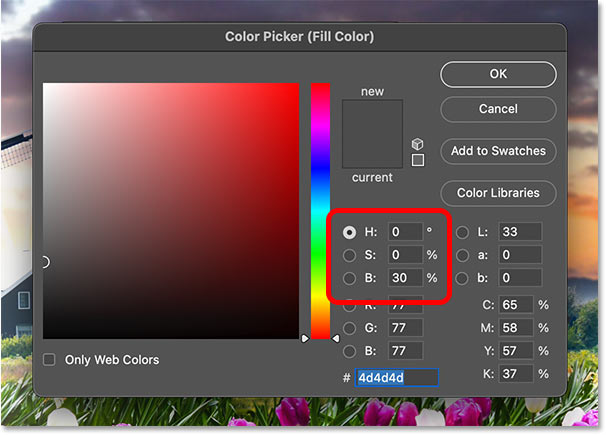
Task: Select the G green radio button
Action: 349,328
